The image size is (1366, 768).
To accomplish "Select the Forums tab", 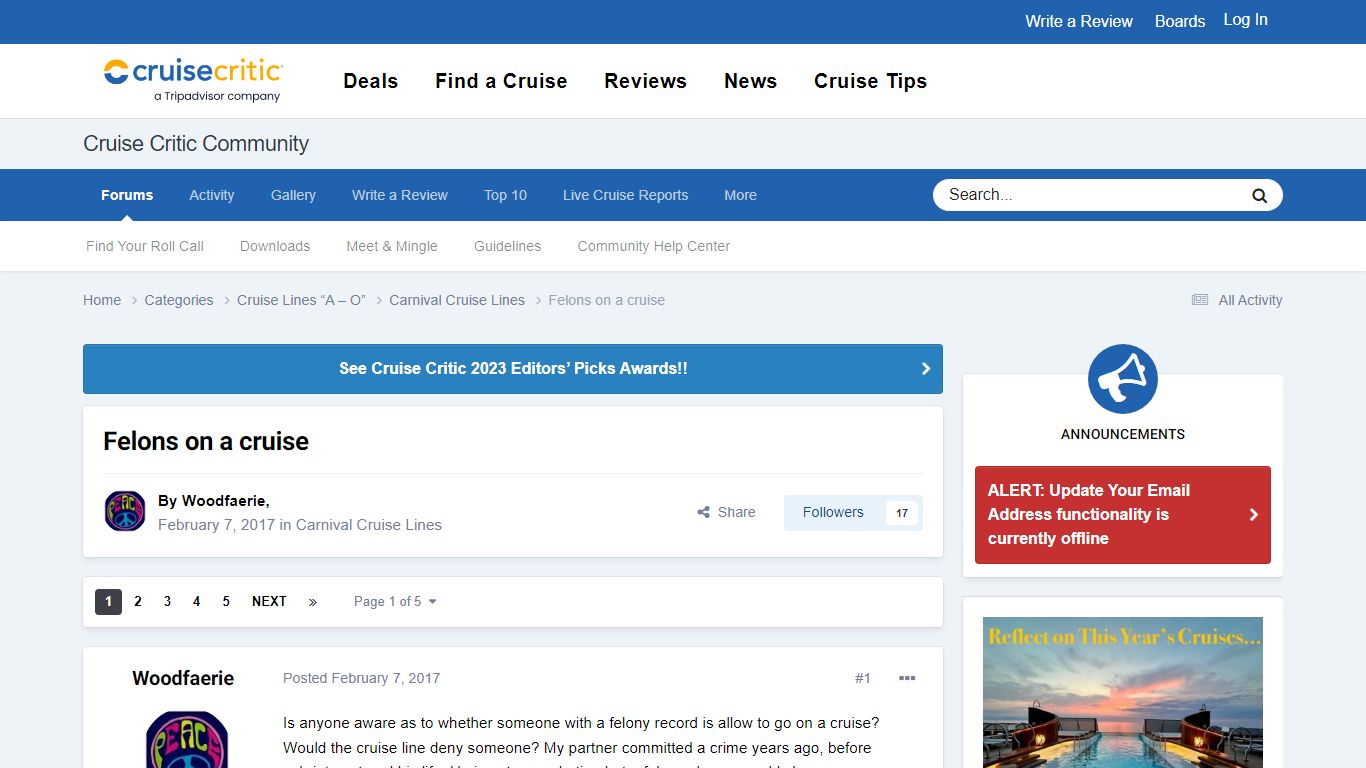I will (127, 195).
